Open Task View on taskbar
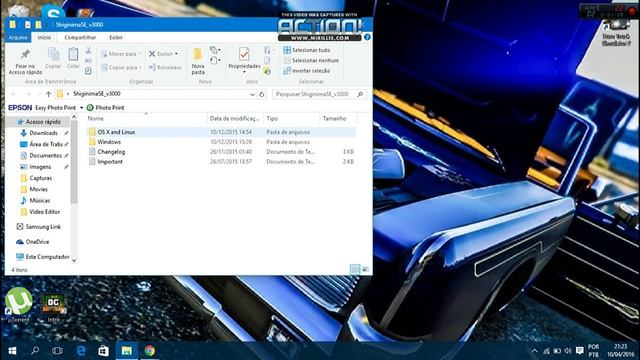This screenshot has height=360, width=640. click(57, 351)
